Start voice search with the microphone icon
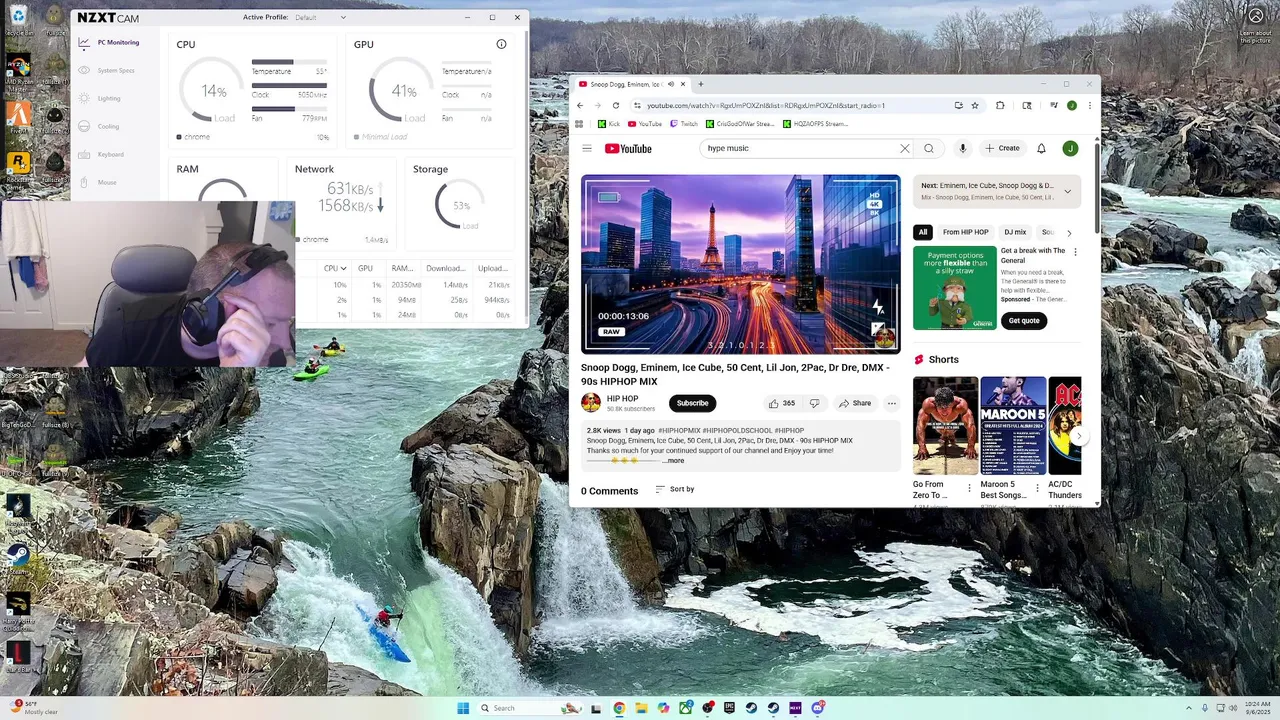The image size is (1280, 720). pyautogui.click(x=962, y=148)
